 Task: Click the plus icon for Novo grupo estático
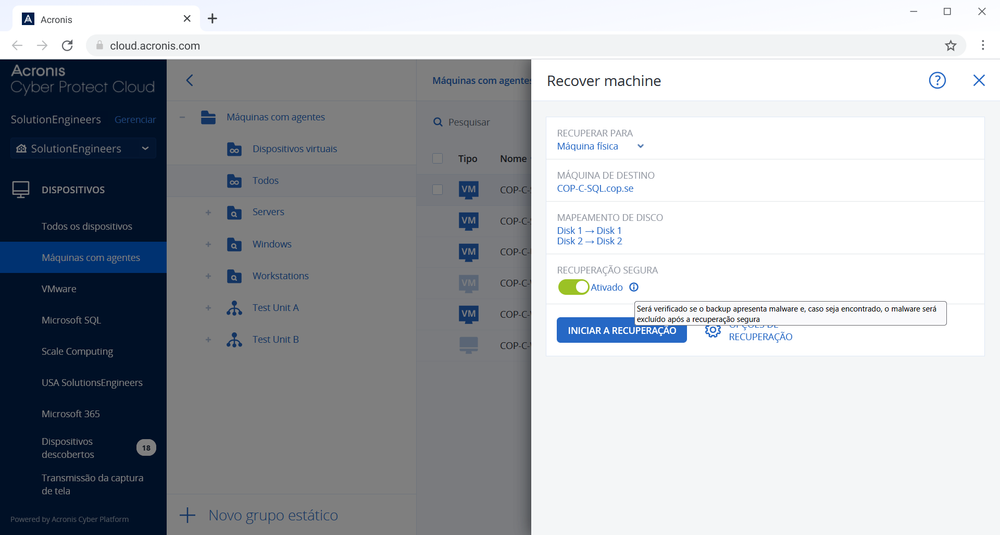(188, 515)
